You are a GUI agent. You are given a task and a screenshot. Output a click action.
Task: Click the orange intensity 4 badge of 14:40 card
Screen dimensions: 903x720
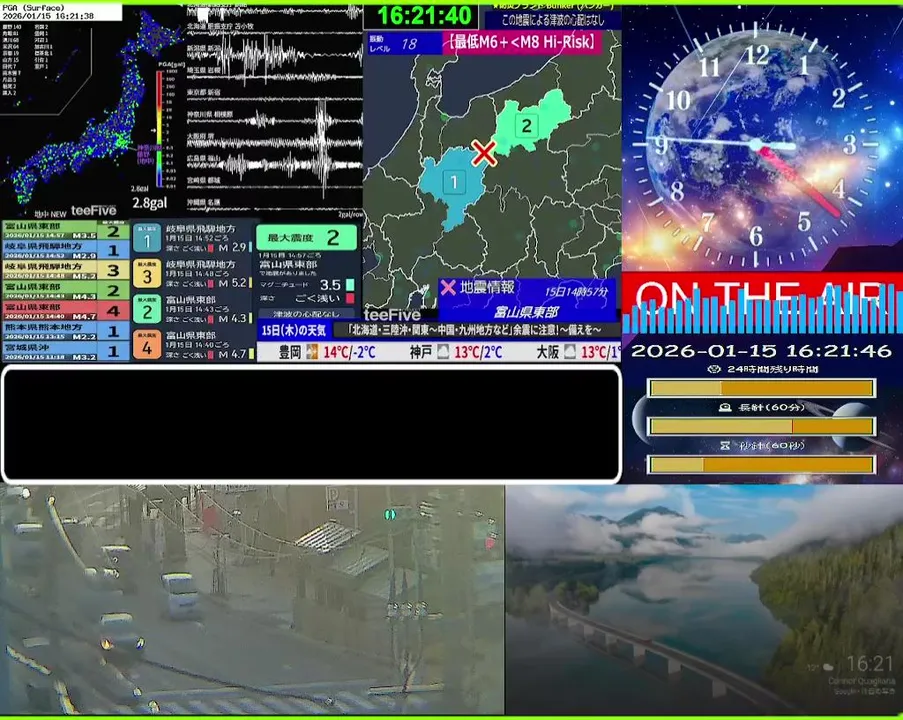147,344
